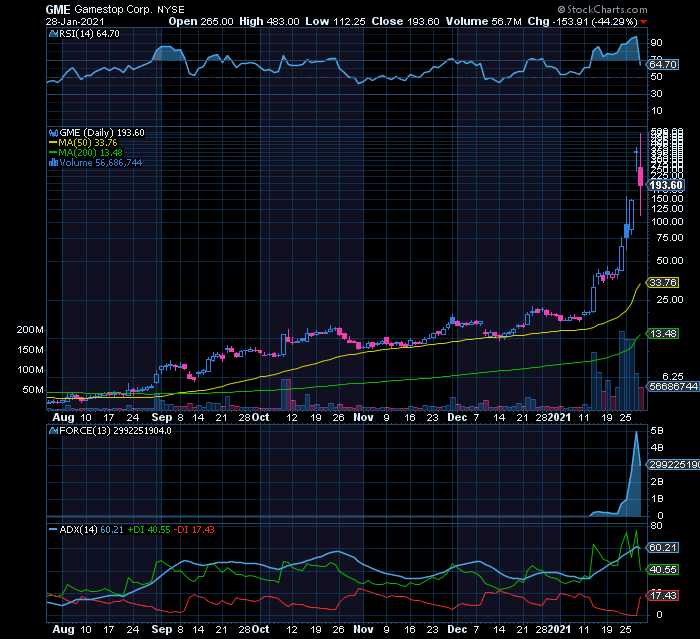The image size is (700, 639).
Task: Click the GME (Daily) 193.60 legend label
Action: [x=102, y=133]
